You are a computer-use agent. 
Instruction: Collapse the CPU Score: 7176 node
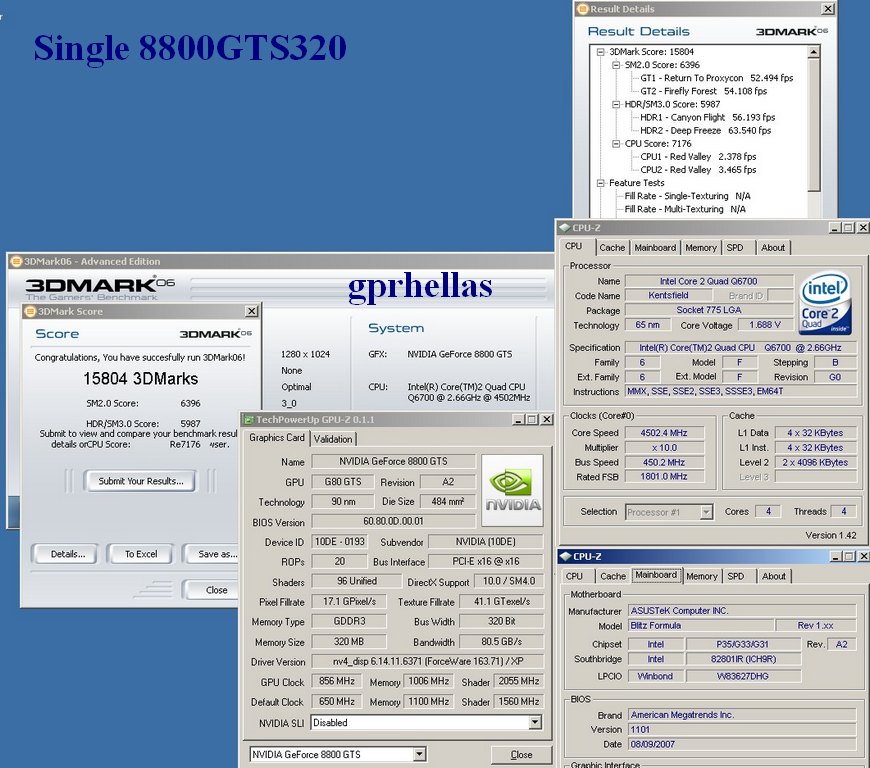(616, 144)
